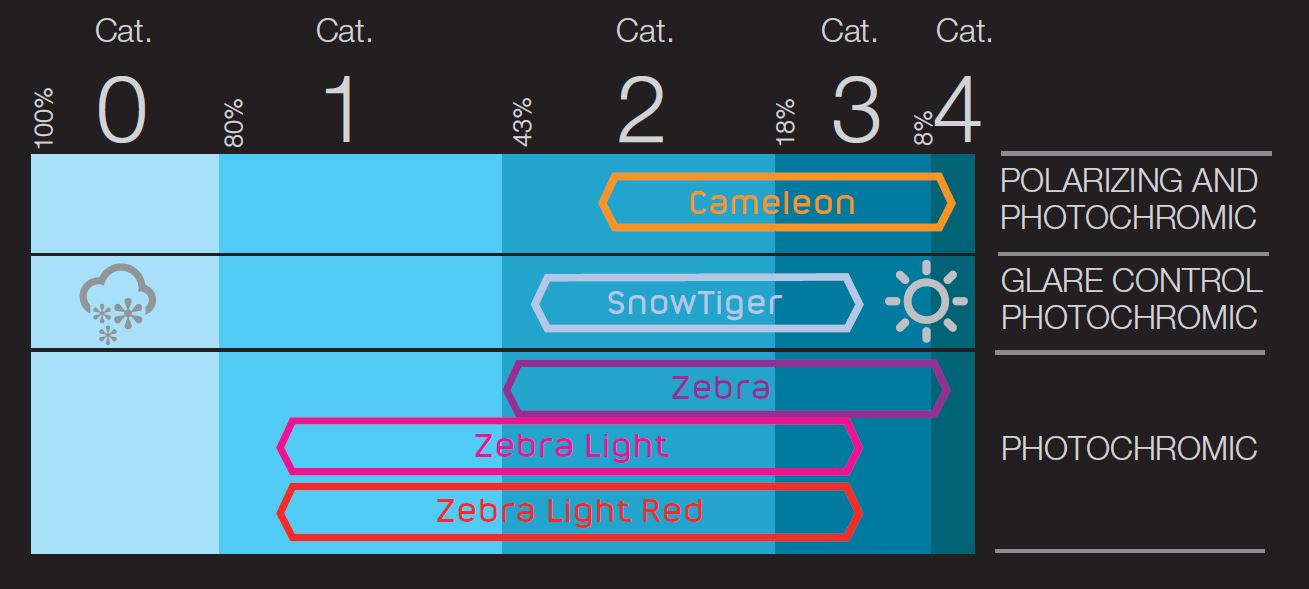Click the sun icon
This screenshot has height=589, width=1309.
[x=926, y=300]
